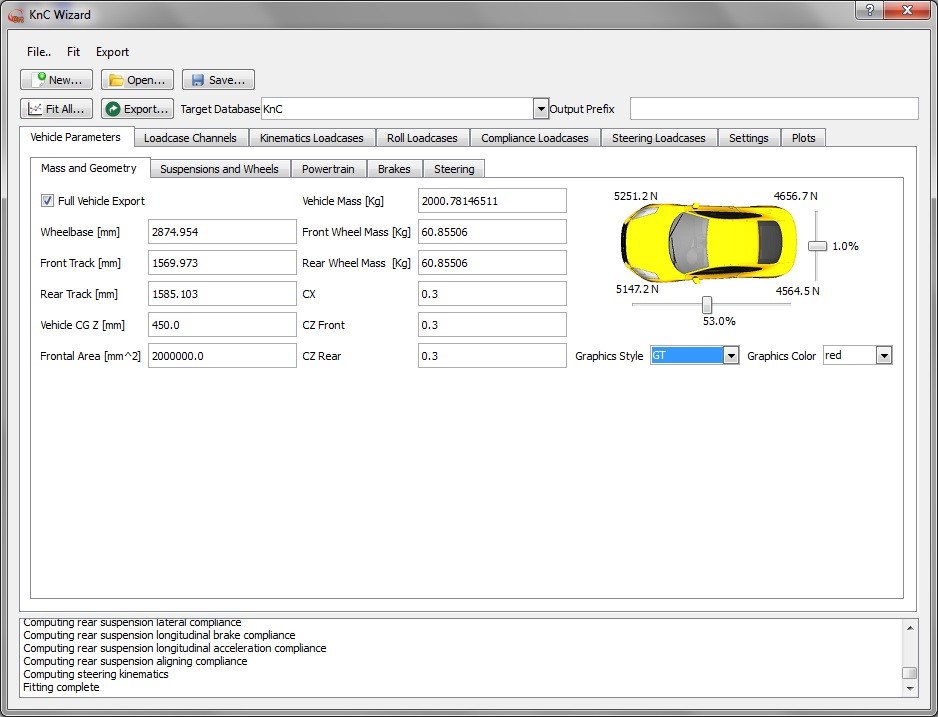938x717 pixels.
Task: Open a file with the folder icon button
Action: pos(138,80)
